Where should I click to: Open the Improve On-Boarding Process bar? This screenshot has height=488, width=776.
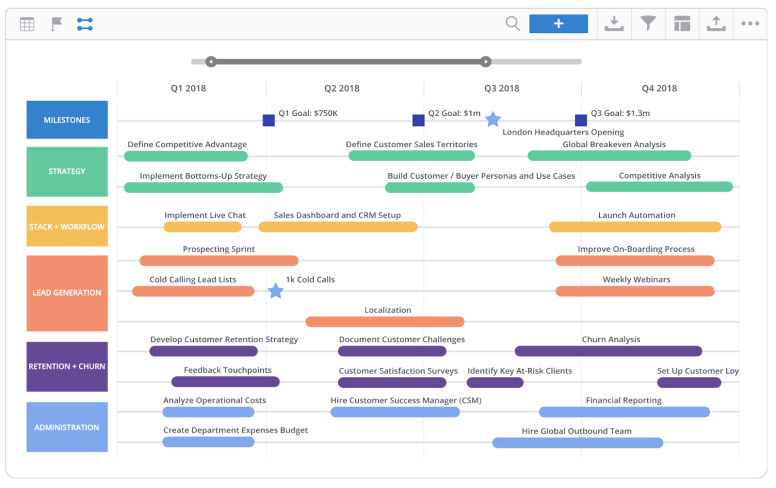point(635,260)
